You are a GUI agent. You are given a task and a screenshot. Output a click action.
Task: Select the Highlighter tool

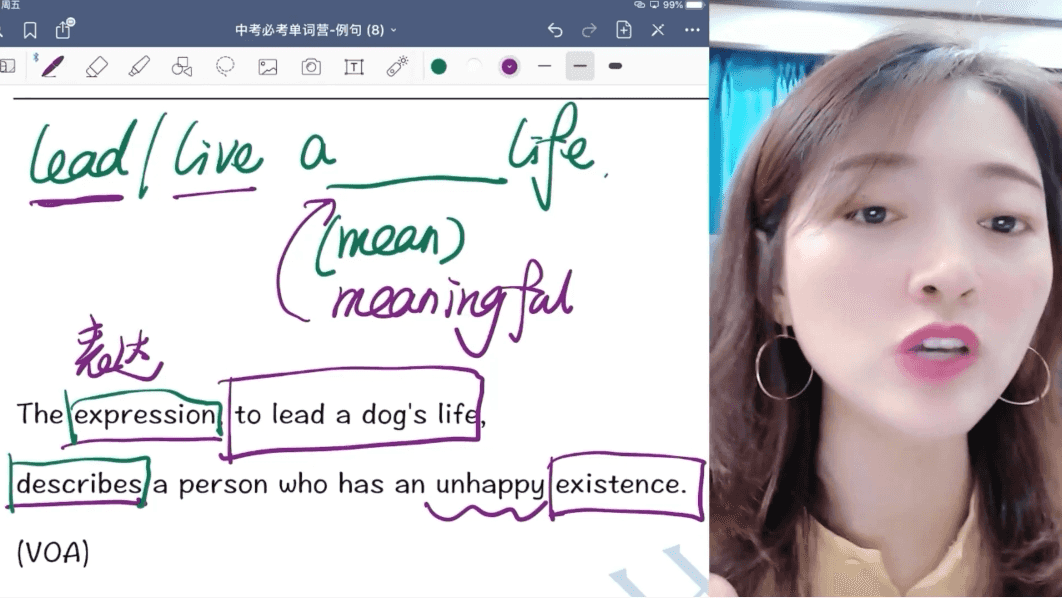(139, 67)
